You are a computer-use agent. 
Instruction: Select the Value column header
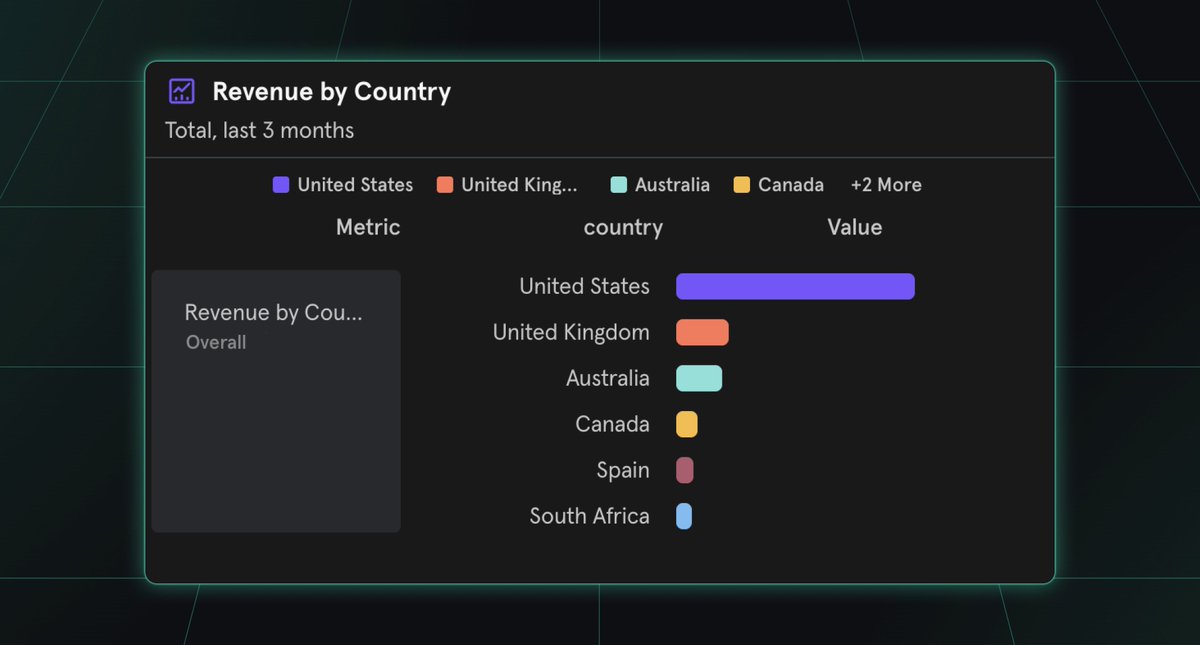pyautogui.click(x=855, y=227)
